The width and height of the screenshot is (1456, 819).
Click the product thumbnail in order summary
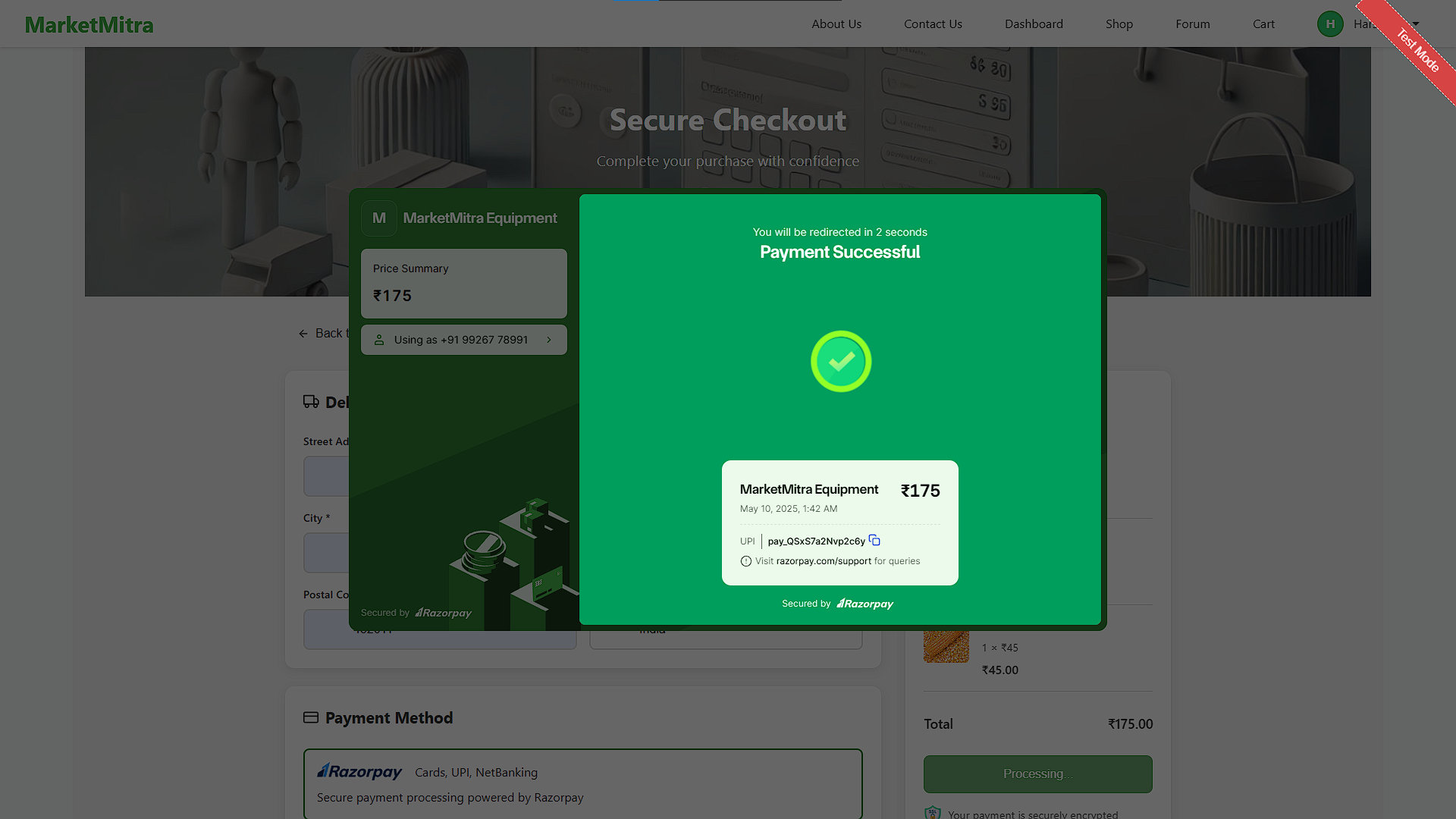pos(946,647)
